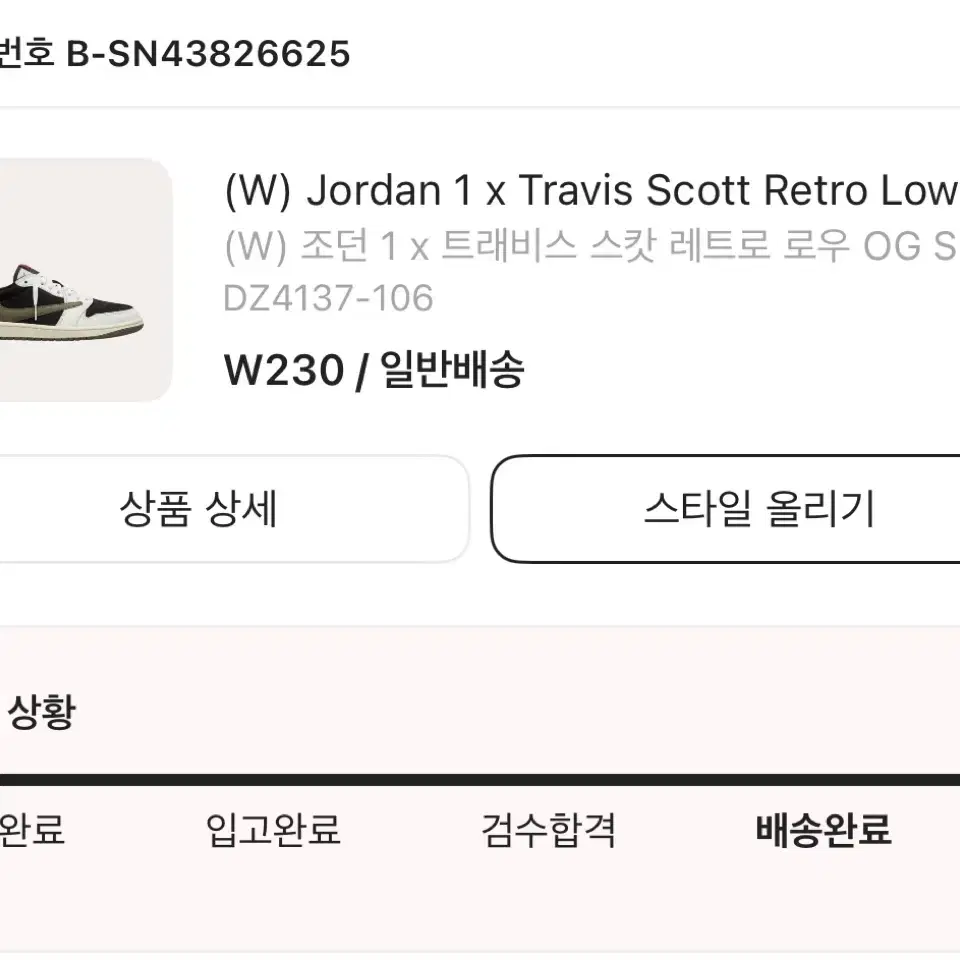Click the order number B-SN43826625
Screen dimensions: 960x960
click(208, 54)
